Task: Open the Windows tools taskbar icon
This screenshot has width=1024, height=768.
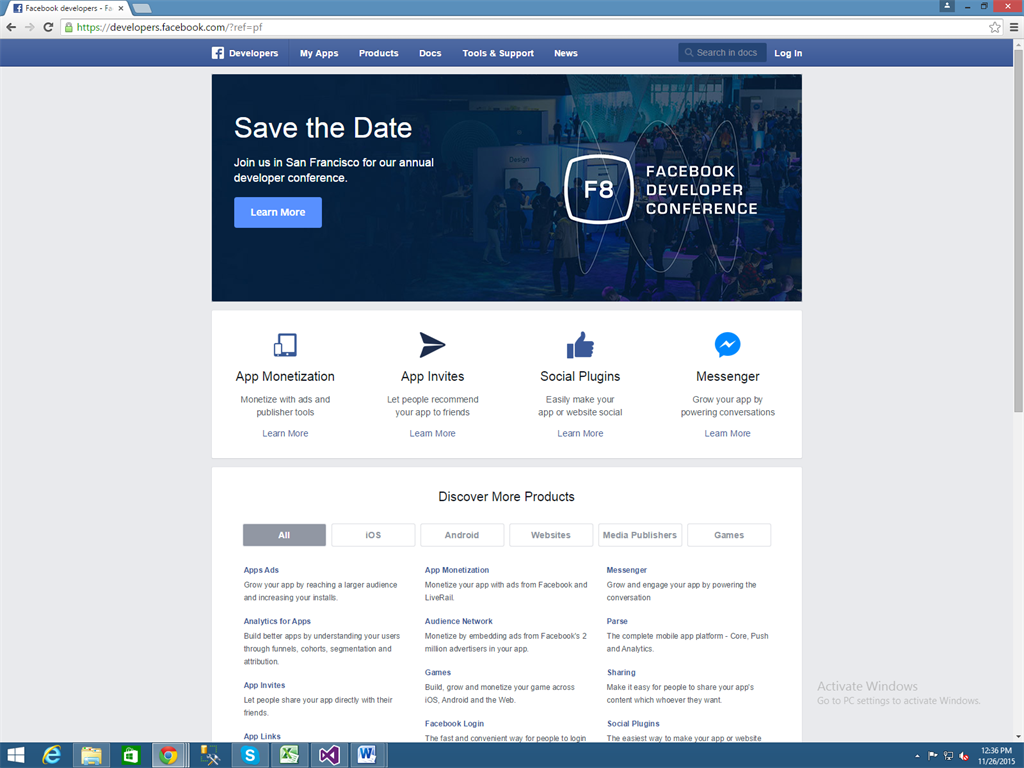Action: tap(210, 756)
